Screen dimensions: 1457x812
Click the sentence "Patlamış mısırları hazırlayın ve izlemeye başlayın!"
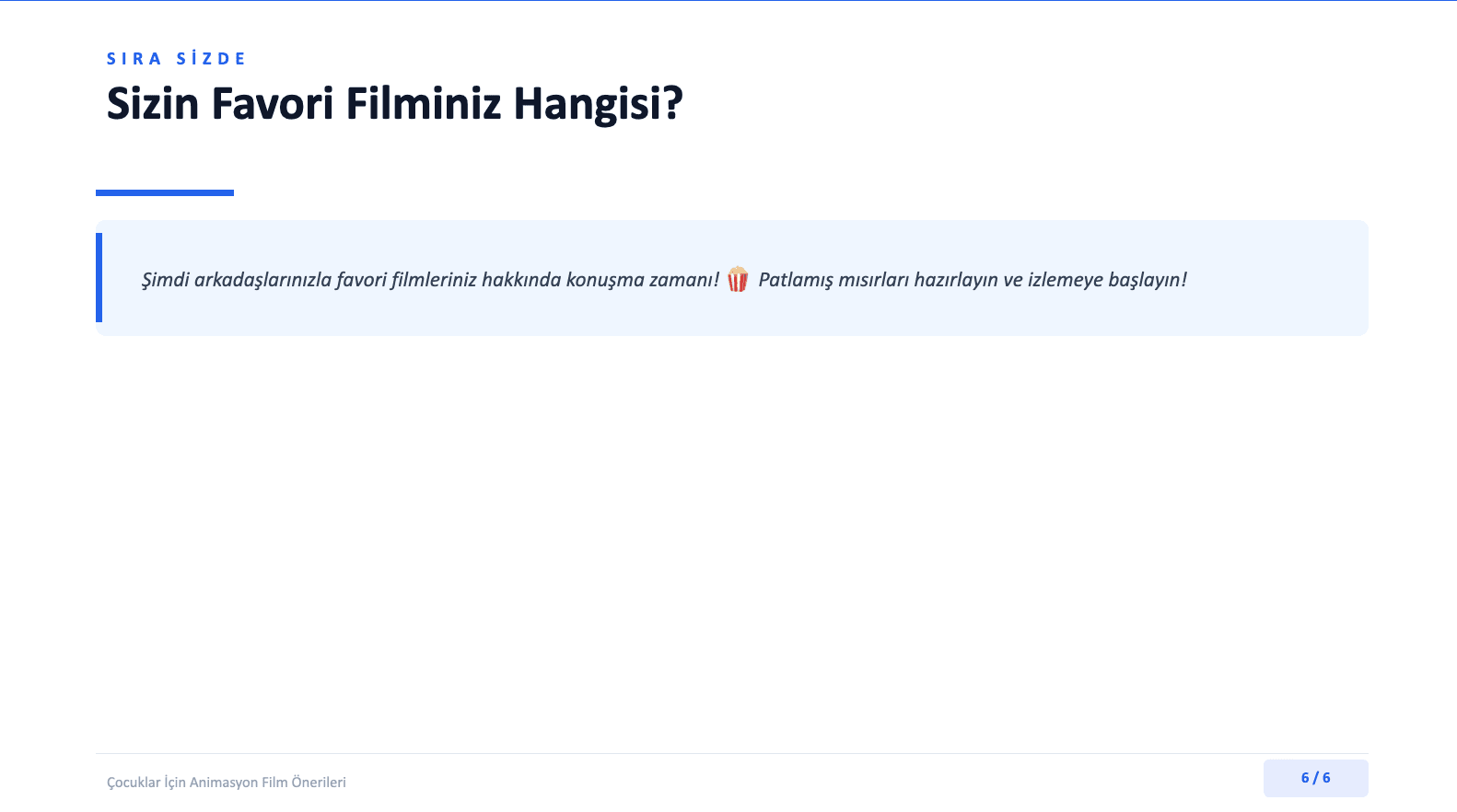pos(973,280)
